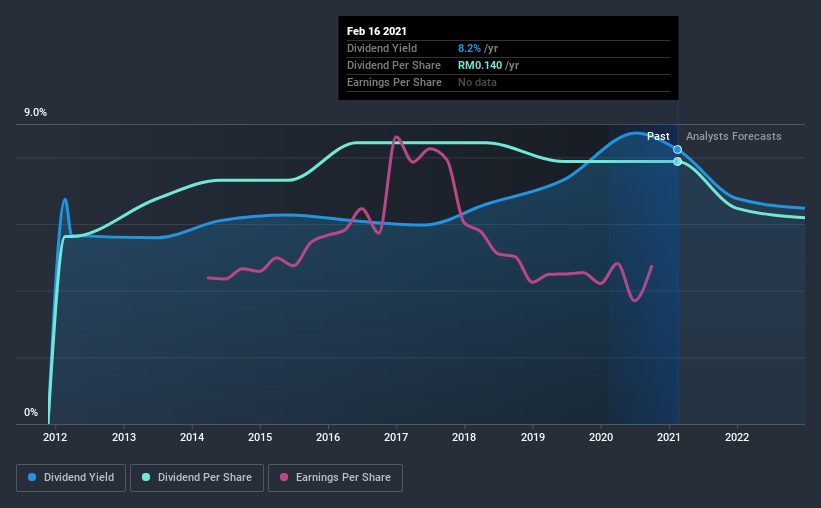
Task: Toggle the Dividend Yield legend button
Action: [71, 478]
